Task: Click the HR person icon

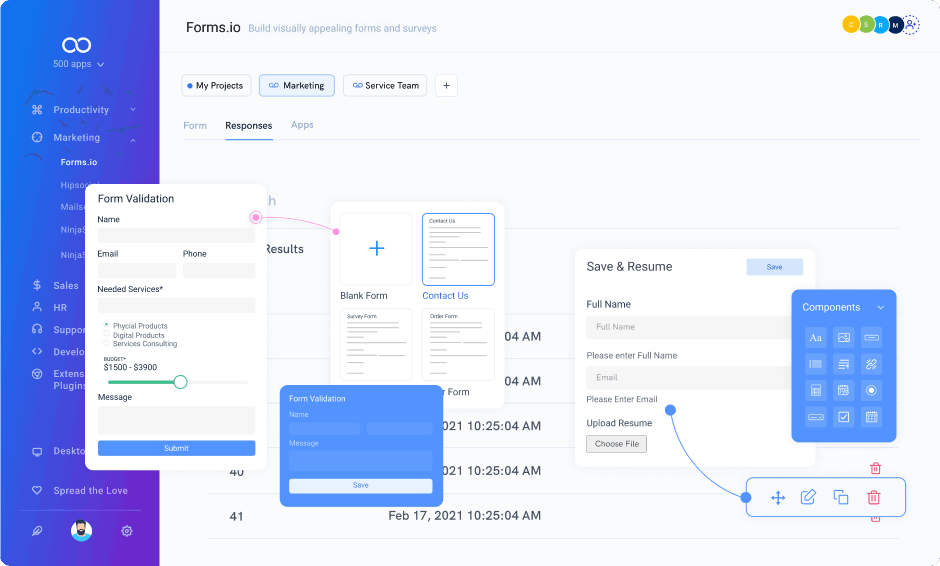Action: (x=37, y=307)
